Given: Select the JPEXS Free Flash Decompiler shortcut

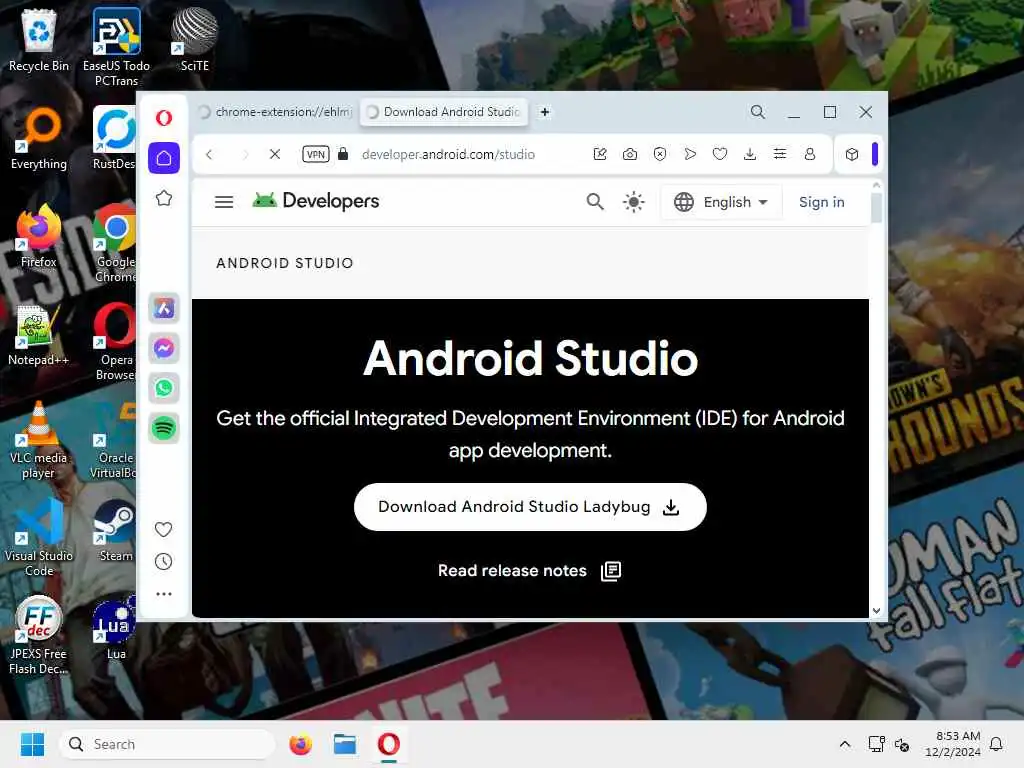Looking at the screenshot, I should click(x=39, y=636).
